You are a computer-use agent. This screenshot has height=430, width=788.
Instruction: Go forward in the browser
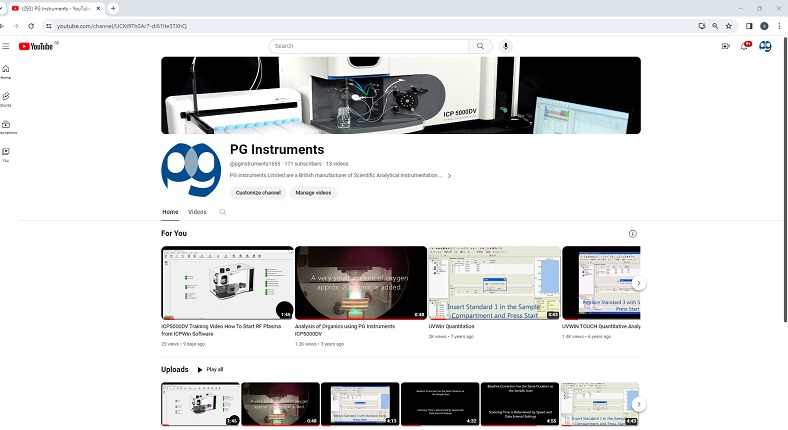click(16, 26)
